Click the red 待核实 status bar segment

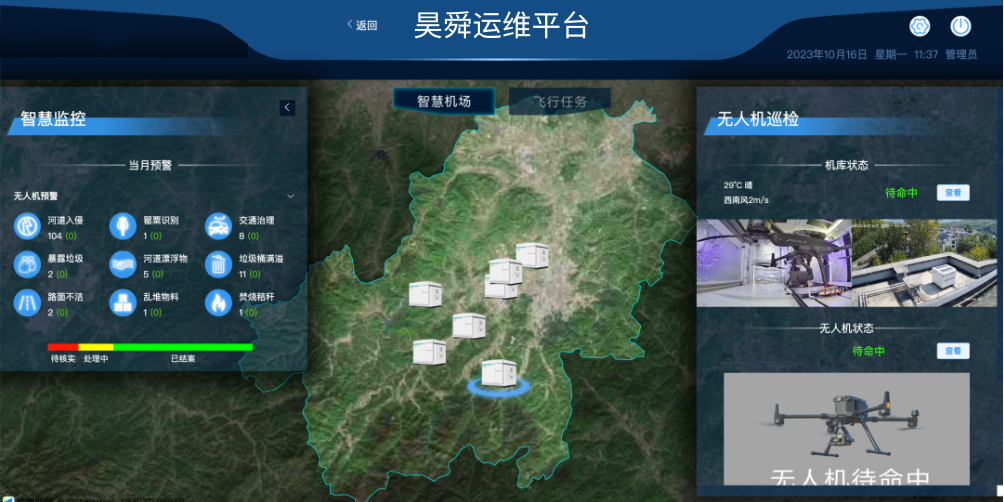62,347
